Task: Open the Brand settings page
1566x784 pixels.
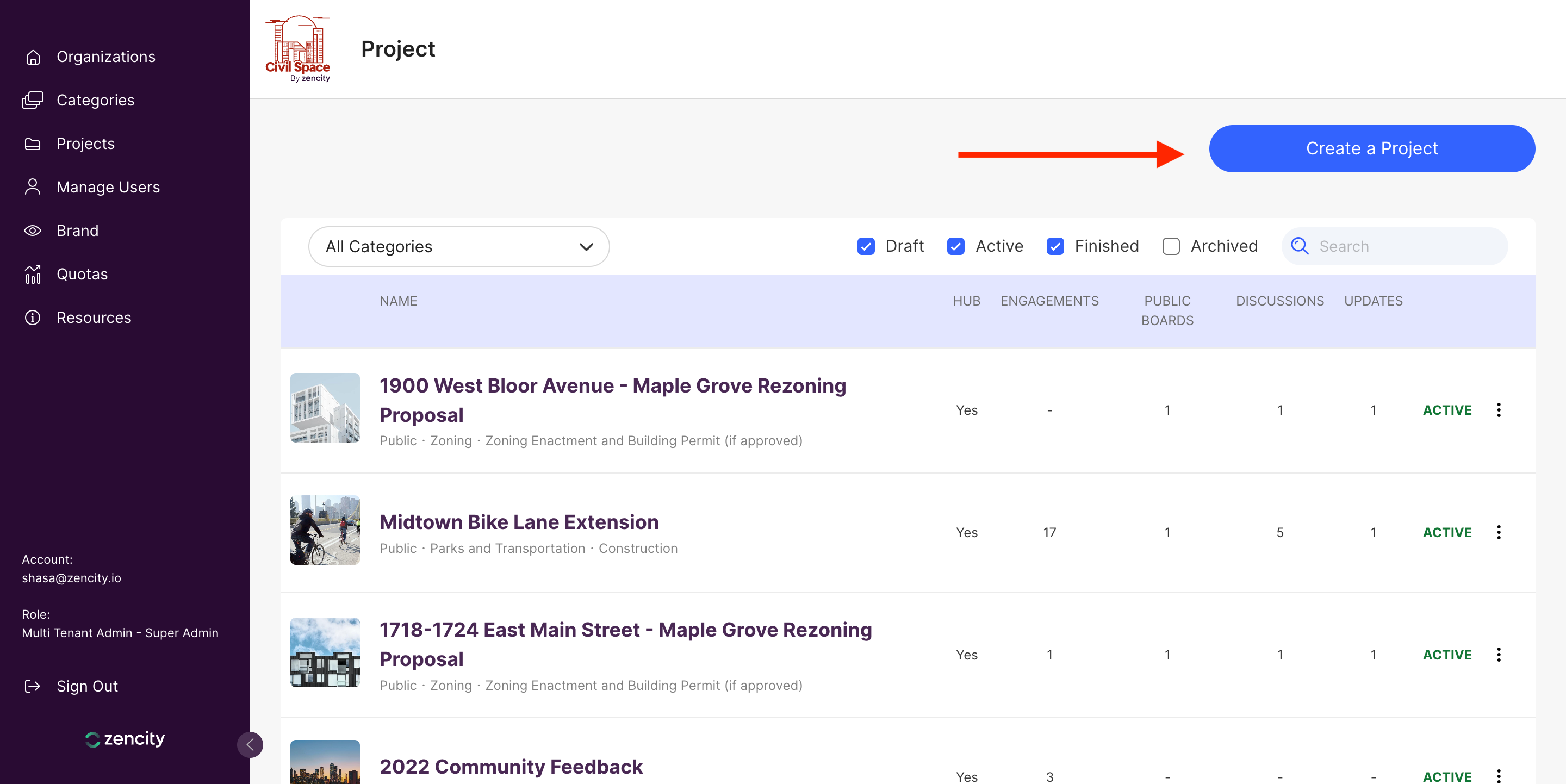Action: (x=77, y=231)
